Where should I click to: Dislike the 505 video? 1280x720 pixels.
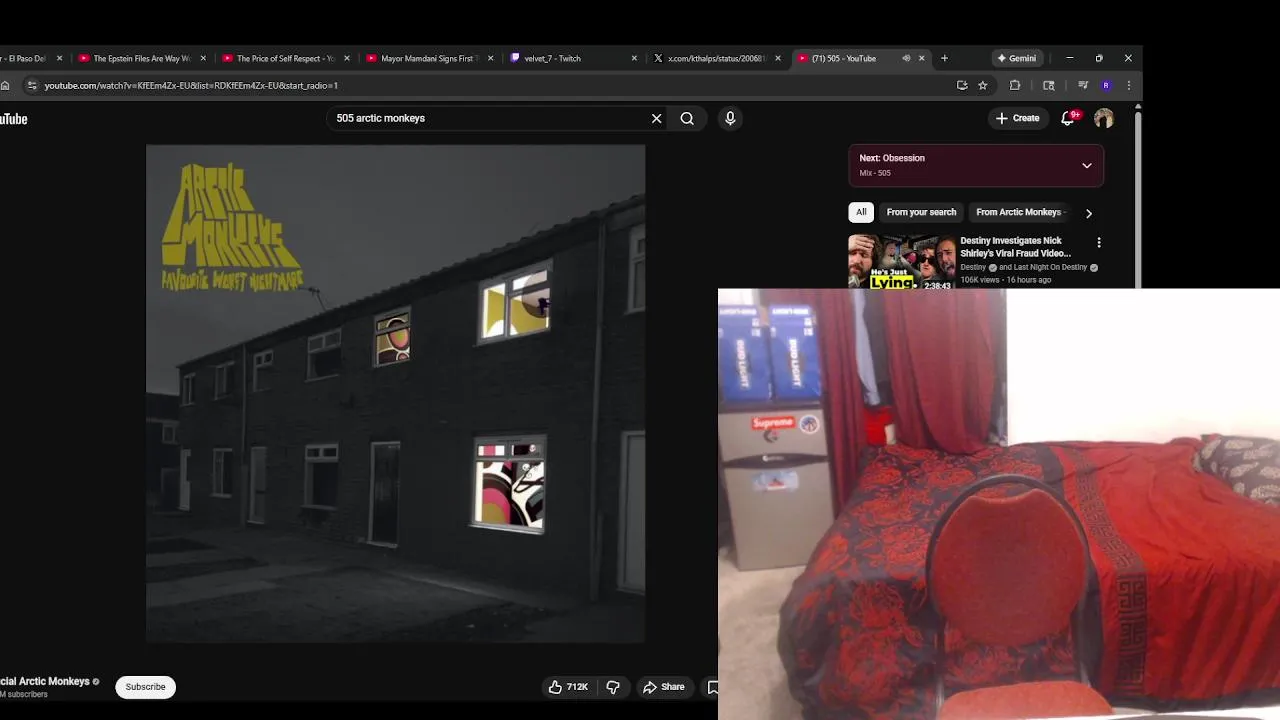tap(613, 687)
